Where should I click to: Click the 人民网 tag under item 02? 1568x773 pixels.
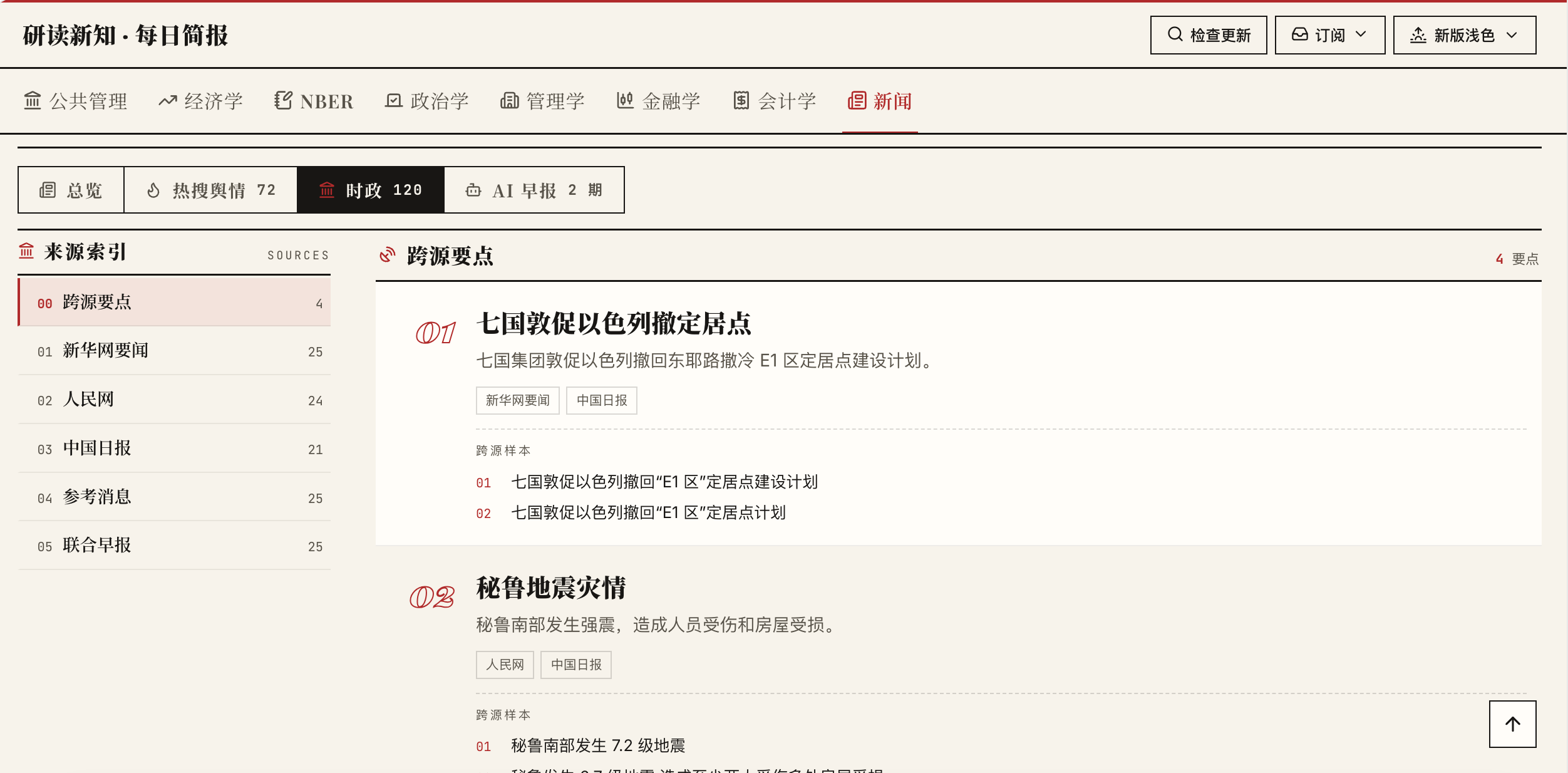point(505,665)
